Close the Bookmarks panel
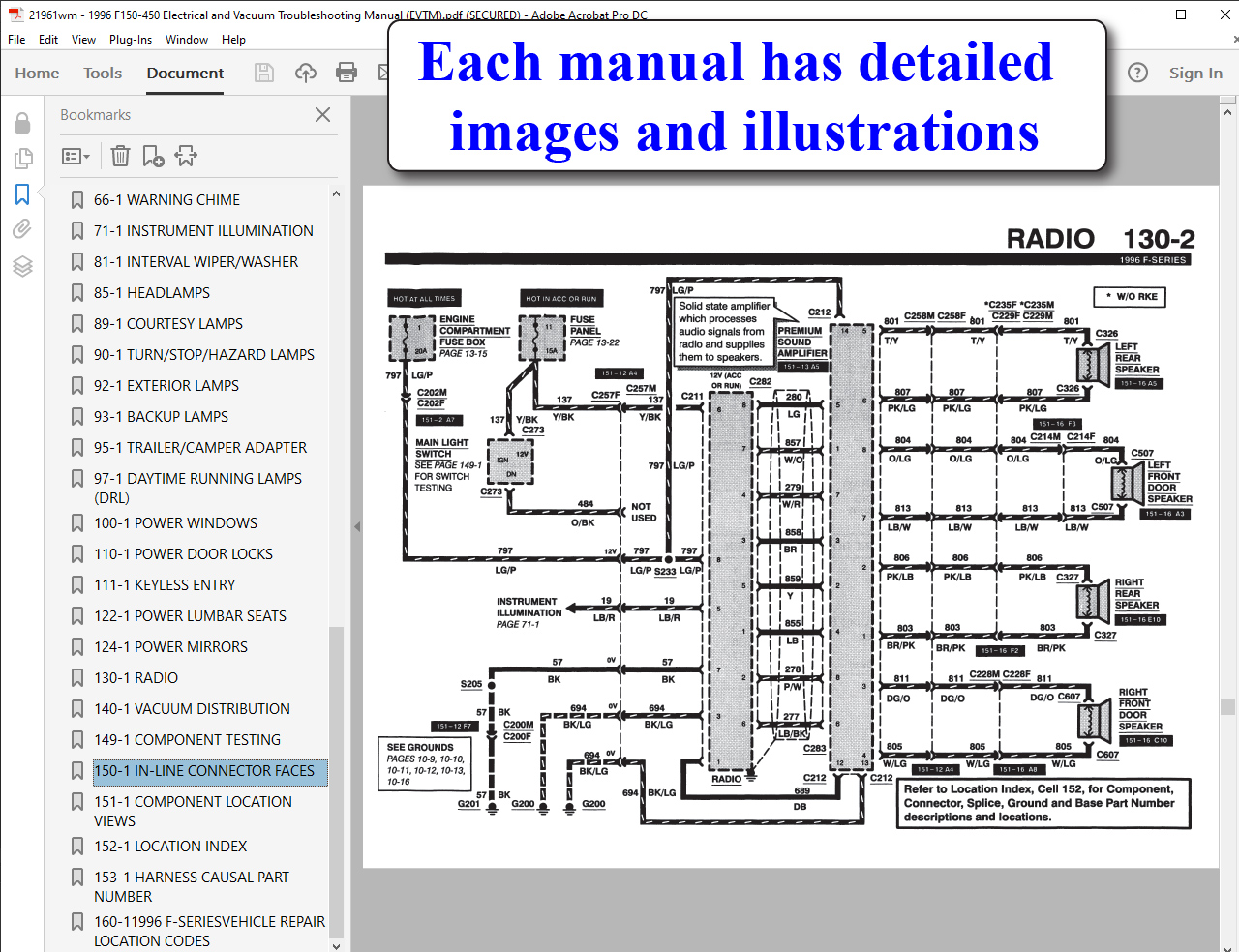Image resolution: width=1239 pixels, height=952 pixels. click(323, 115)
